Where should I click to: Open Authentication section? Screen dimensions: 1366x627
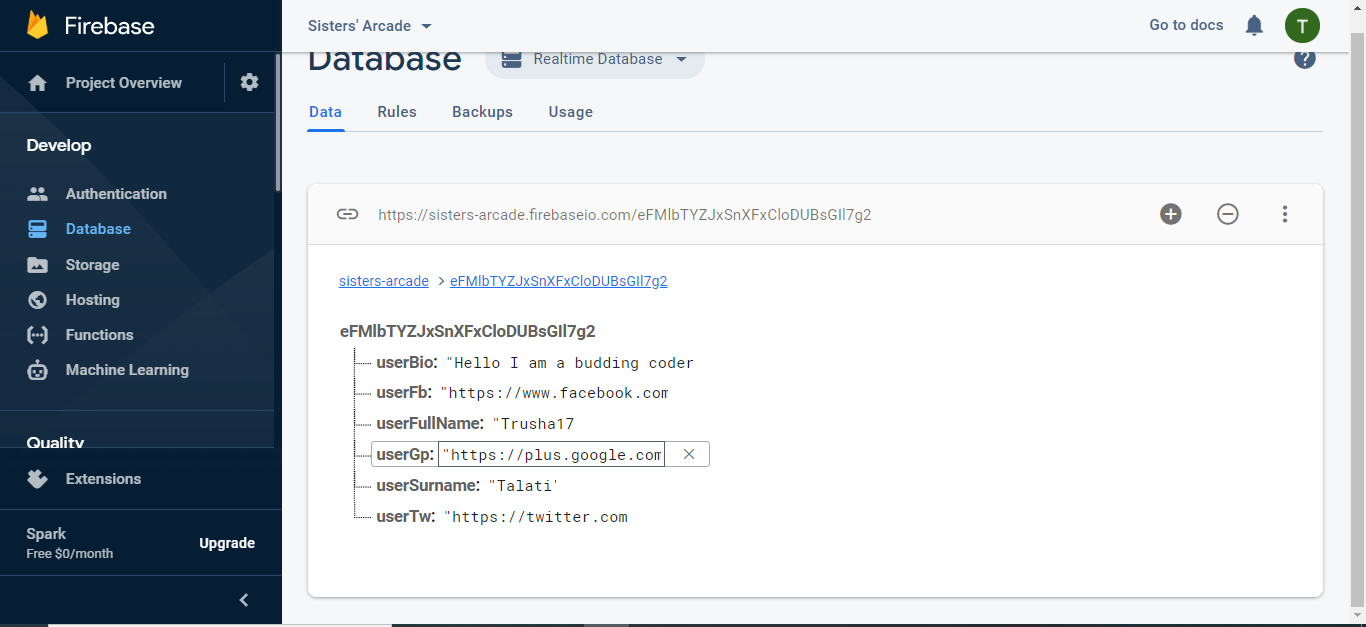tap(116, 194)
